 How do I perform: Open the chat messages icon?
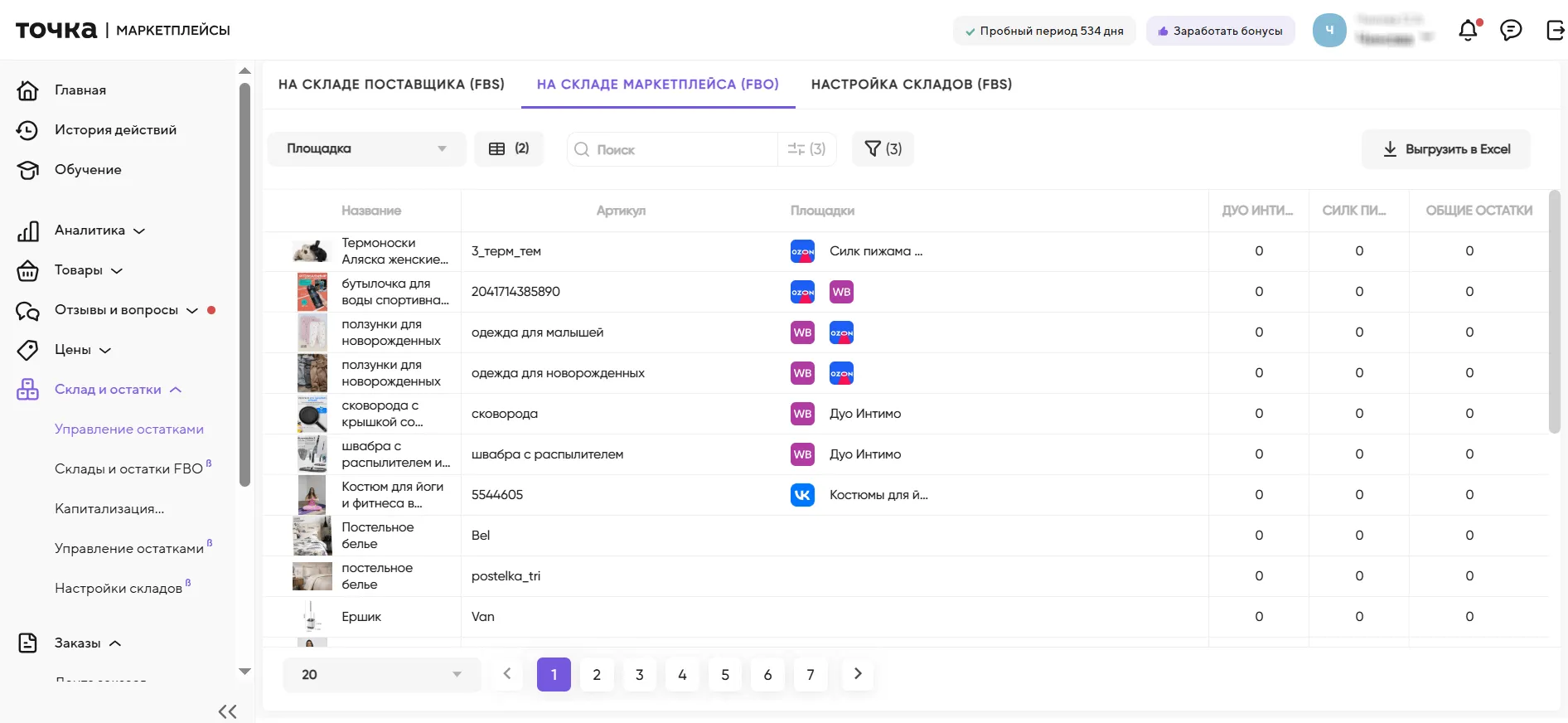(1511, 31)
